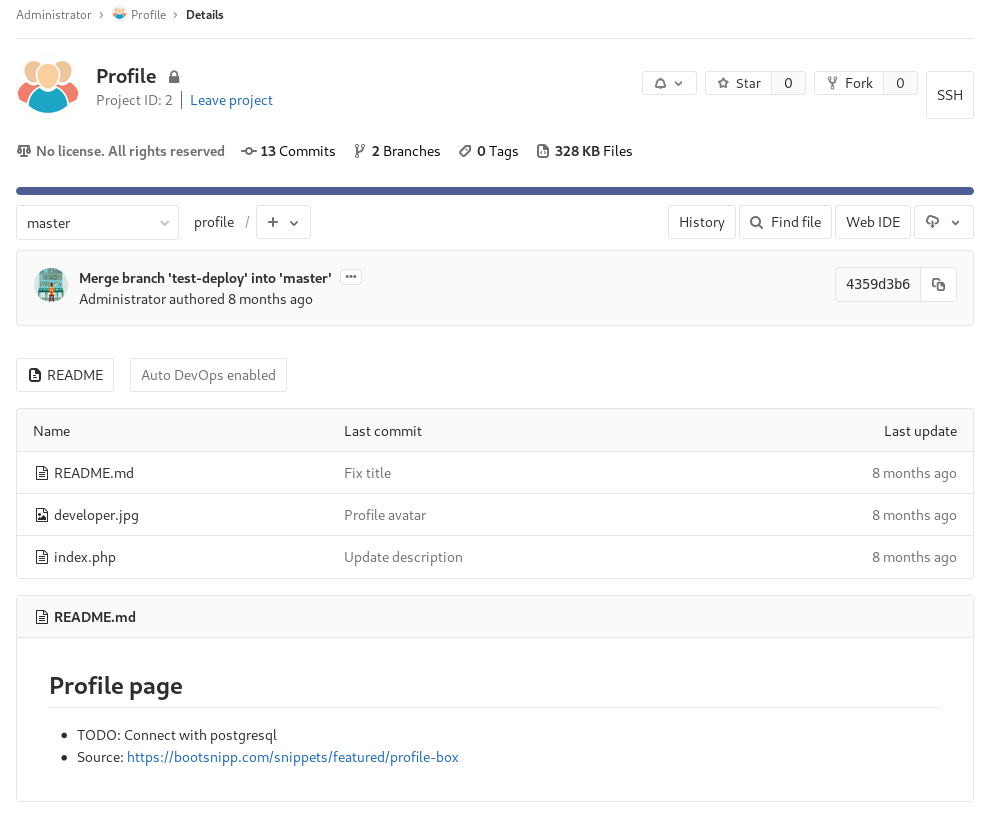987x814 pixels.
Task: Click the index.php file icon
Action: pyautogui.click(x=41, y=557)
